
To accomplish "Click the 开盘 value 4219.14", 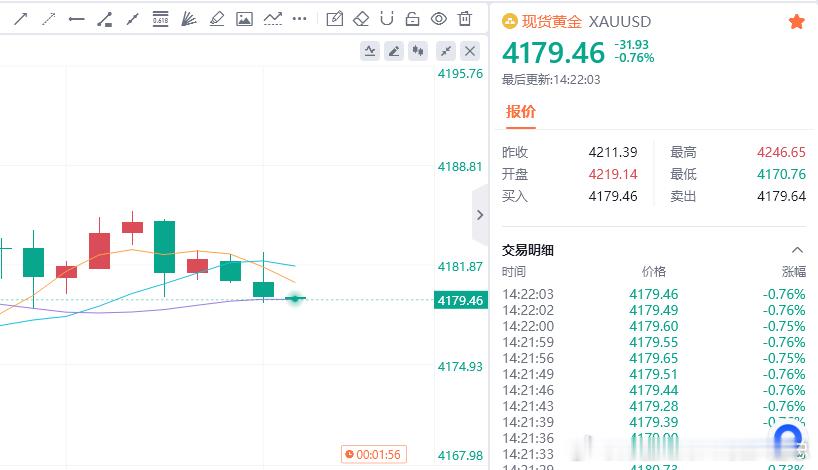I will pyautogui.click(x=613, y=174).
